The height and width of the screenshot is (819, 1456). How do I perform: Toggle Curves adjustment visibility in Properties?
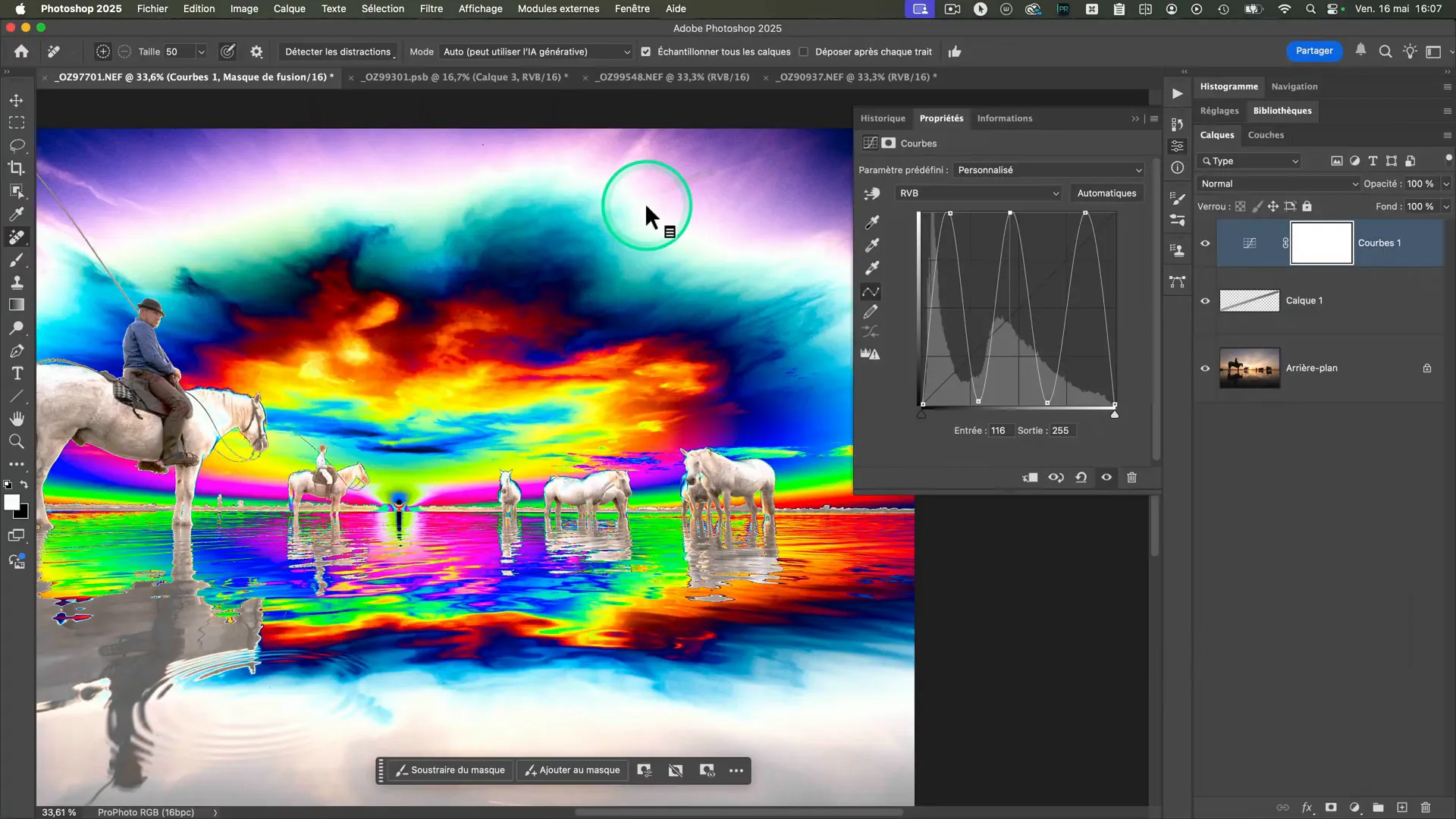(x=1107, y=478)
